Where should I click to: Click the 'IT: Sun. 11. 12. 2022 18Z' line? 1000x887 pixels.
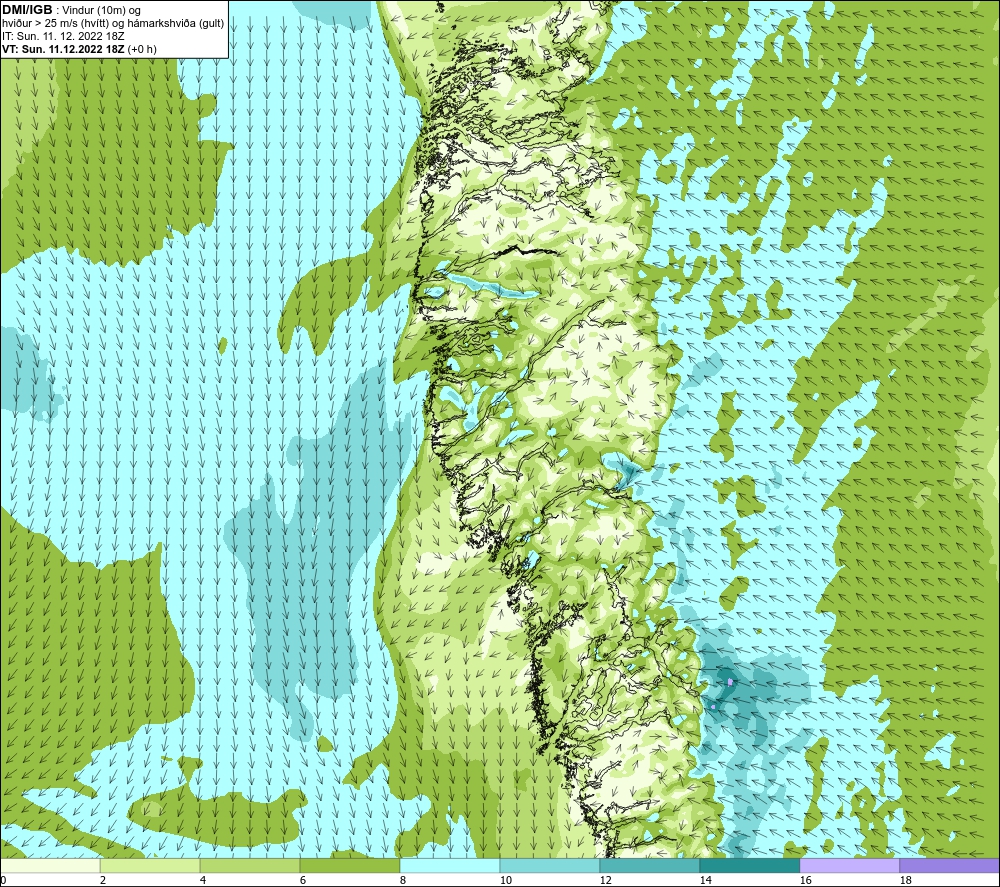[63, 36]
